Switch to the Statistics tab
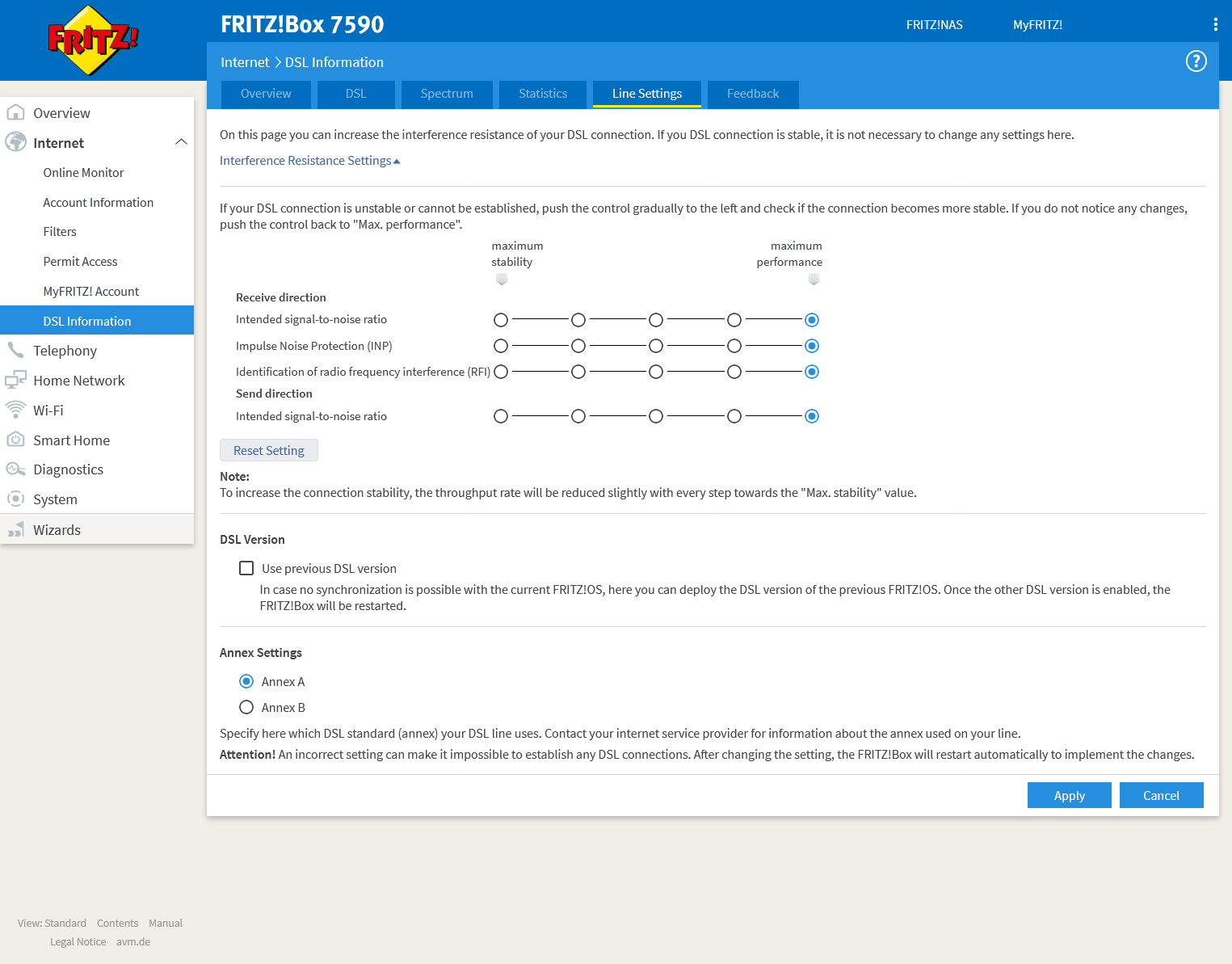 (x=543, y=94)
